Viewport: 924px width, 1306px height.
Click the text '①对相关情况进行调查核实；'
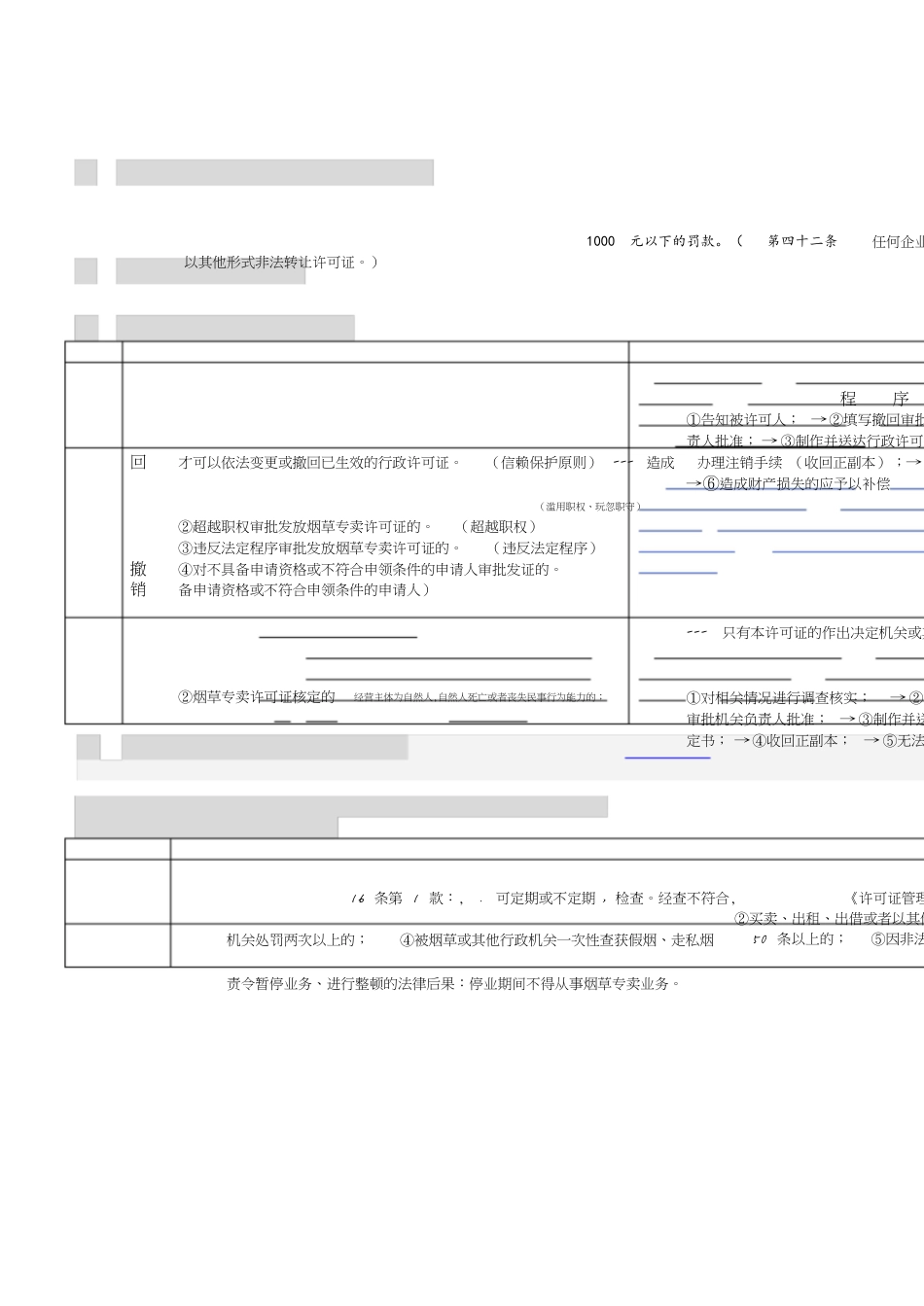778,698
